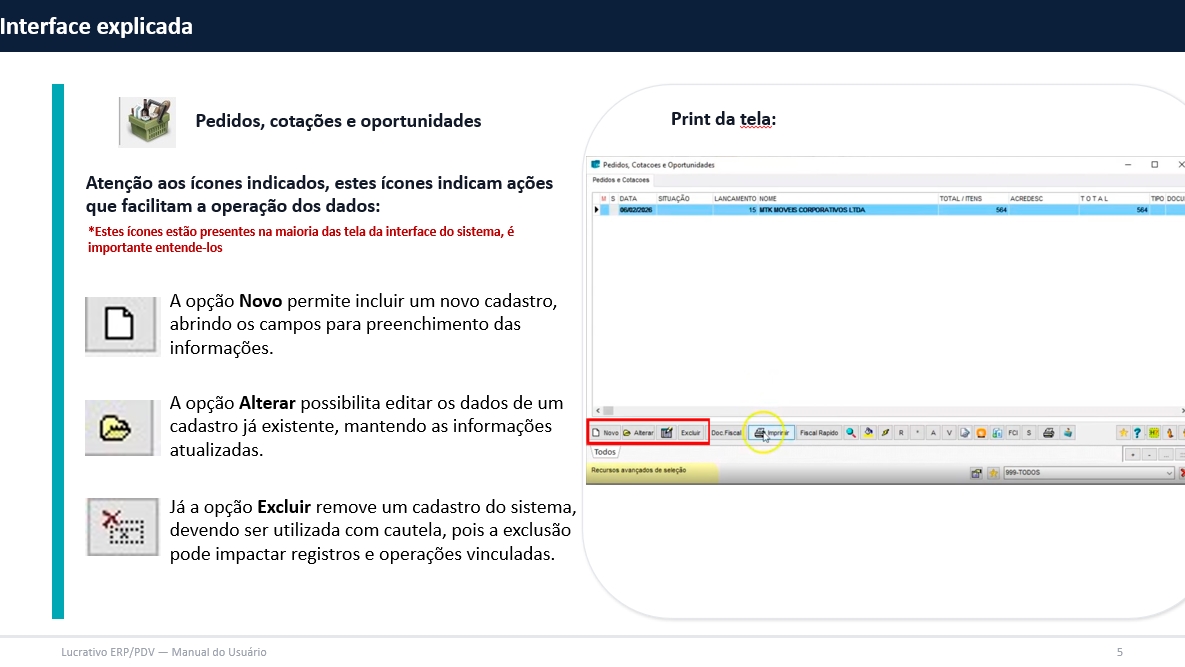
Task: Click the FCI toolbar button
Action: (x=1013, y=433)
